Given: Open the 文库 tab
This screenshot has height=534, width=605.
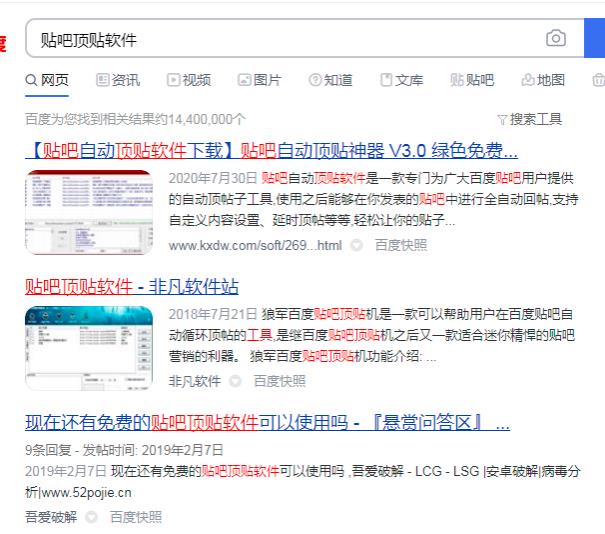Looking at the screenshot, I should (x=402, y=80).
